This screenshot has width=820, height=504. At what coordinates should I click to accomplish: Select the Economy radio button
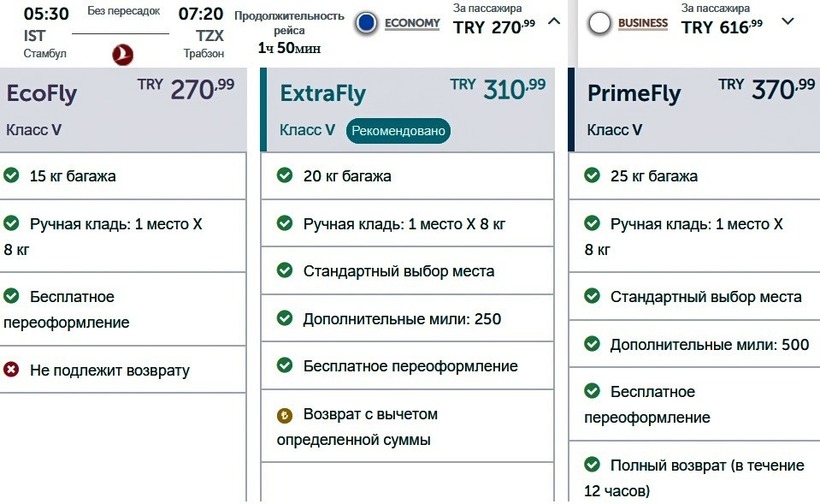tap(366, 23)
